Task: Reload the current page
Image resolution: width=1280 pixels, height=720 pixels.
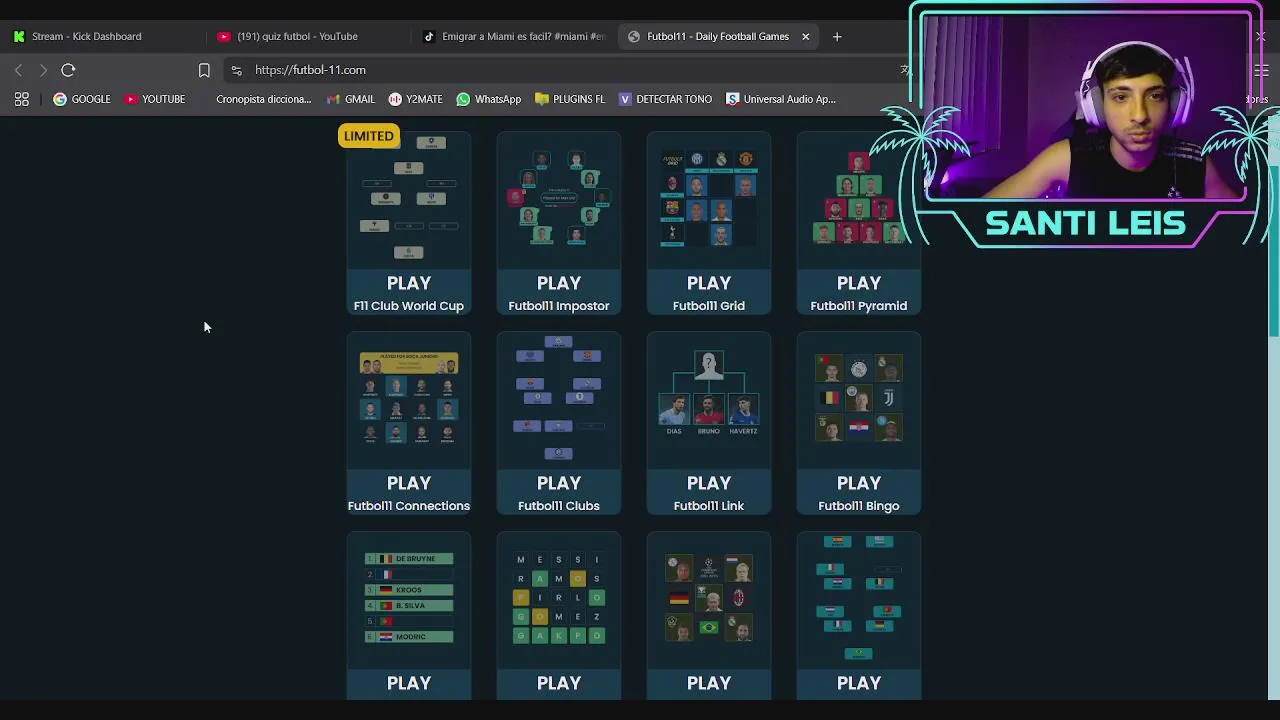Action: tap(68, 70)
